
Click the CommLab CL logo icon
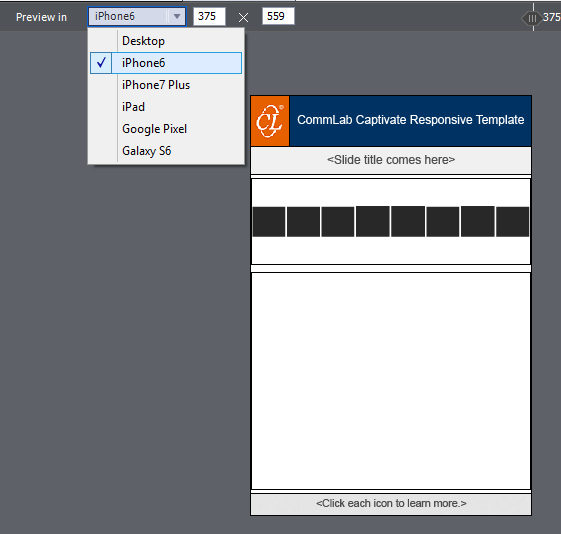(270, 121)
